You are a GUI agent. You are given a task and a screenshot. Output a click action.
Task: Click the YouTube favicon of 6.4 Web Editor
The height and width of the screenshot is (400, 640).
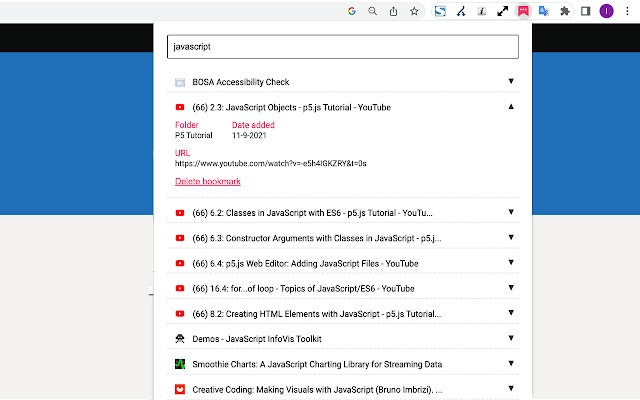tap(180, 263)
